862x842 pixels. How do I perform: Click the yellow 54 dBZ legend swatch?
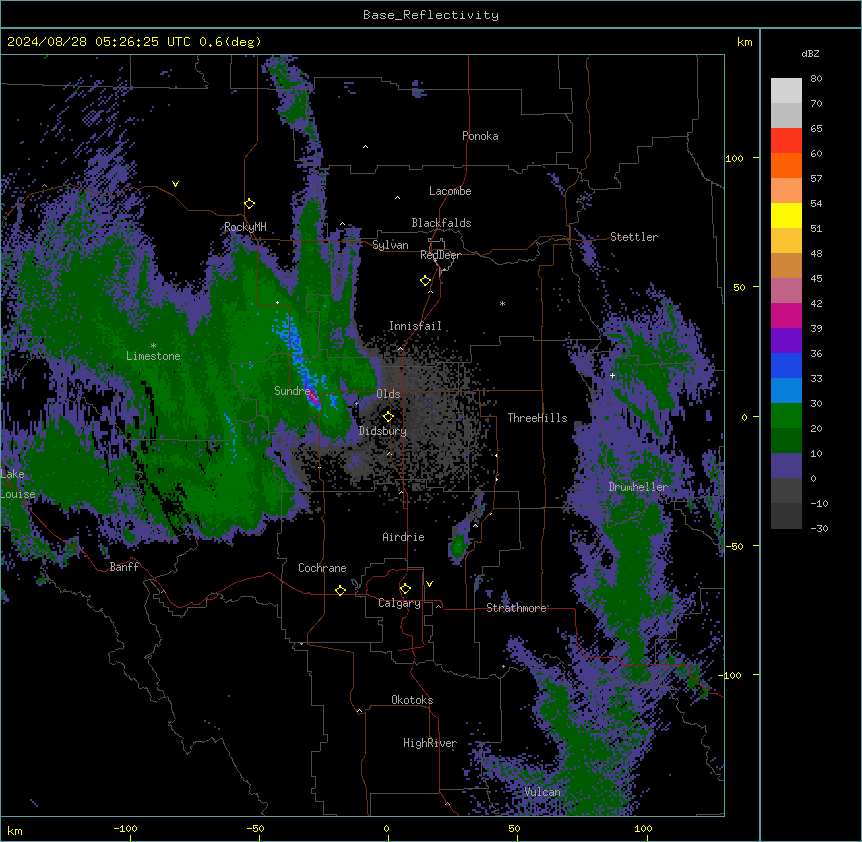(x=786, y=215)
